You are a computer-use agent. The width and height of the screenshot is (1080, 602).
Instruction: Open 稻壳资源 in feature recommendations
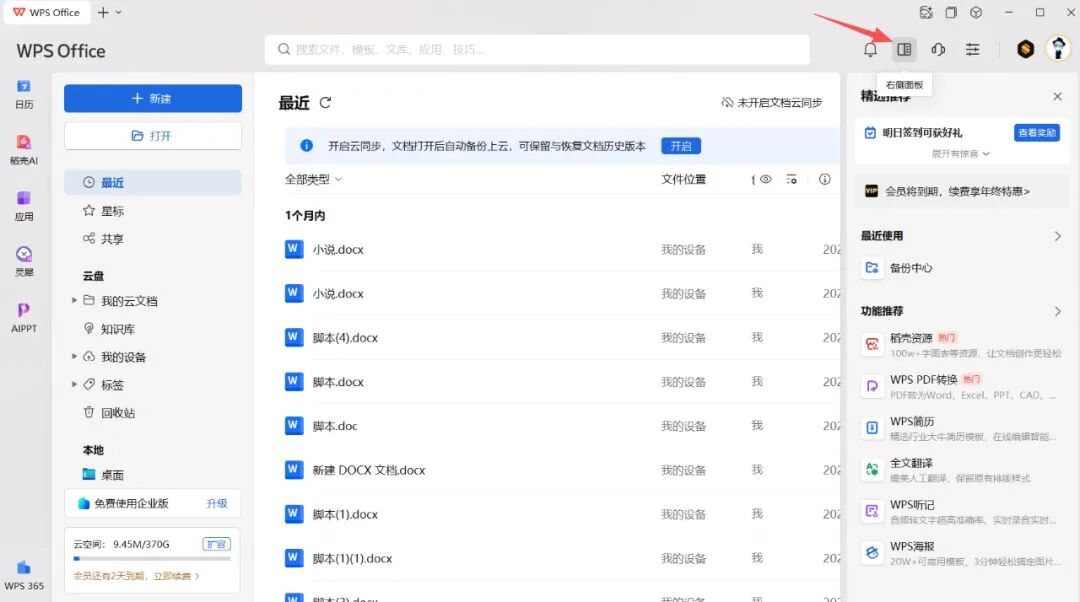point(962,345)
